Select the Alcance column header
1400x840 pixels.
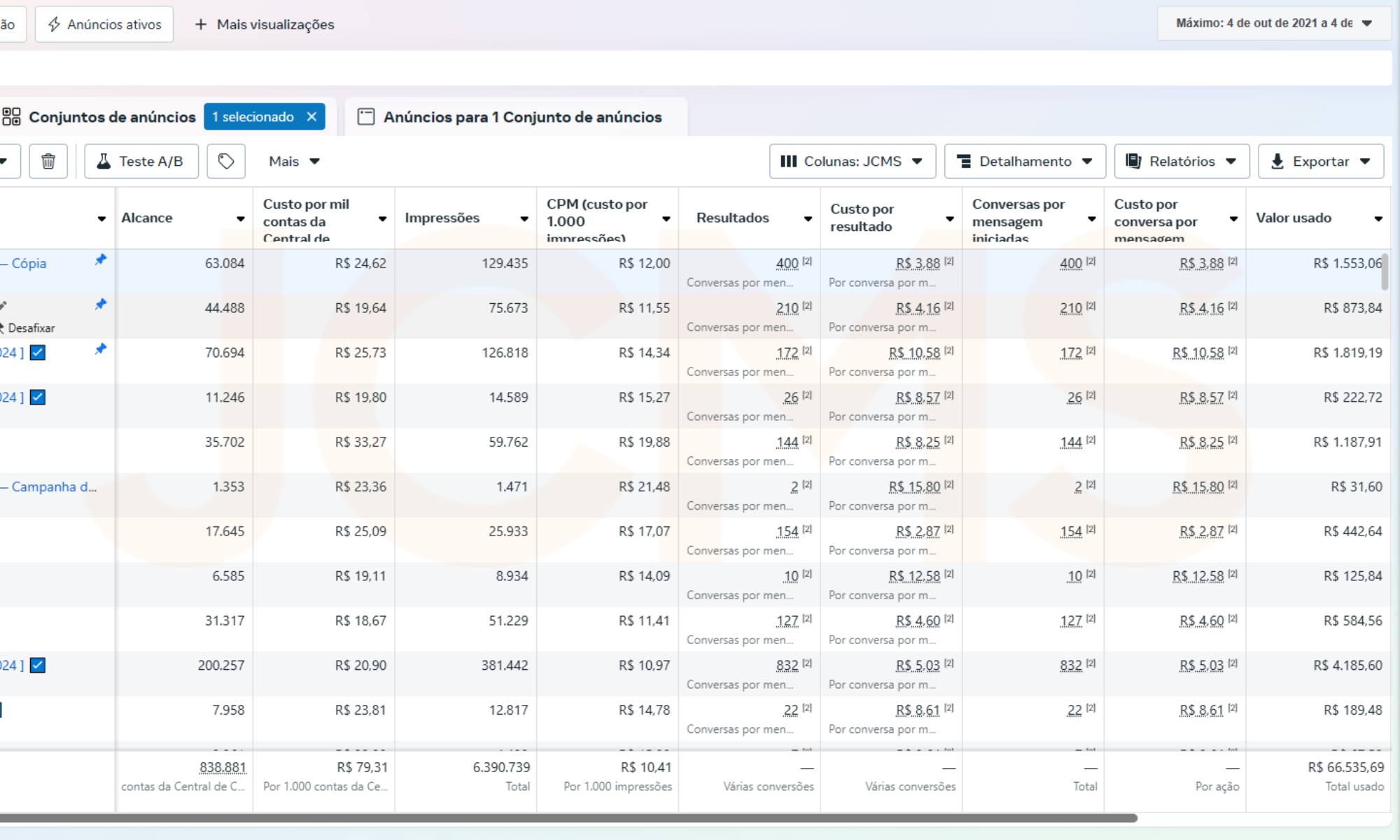(147, 218)
